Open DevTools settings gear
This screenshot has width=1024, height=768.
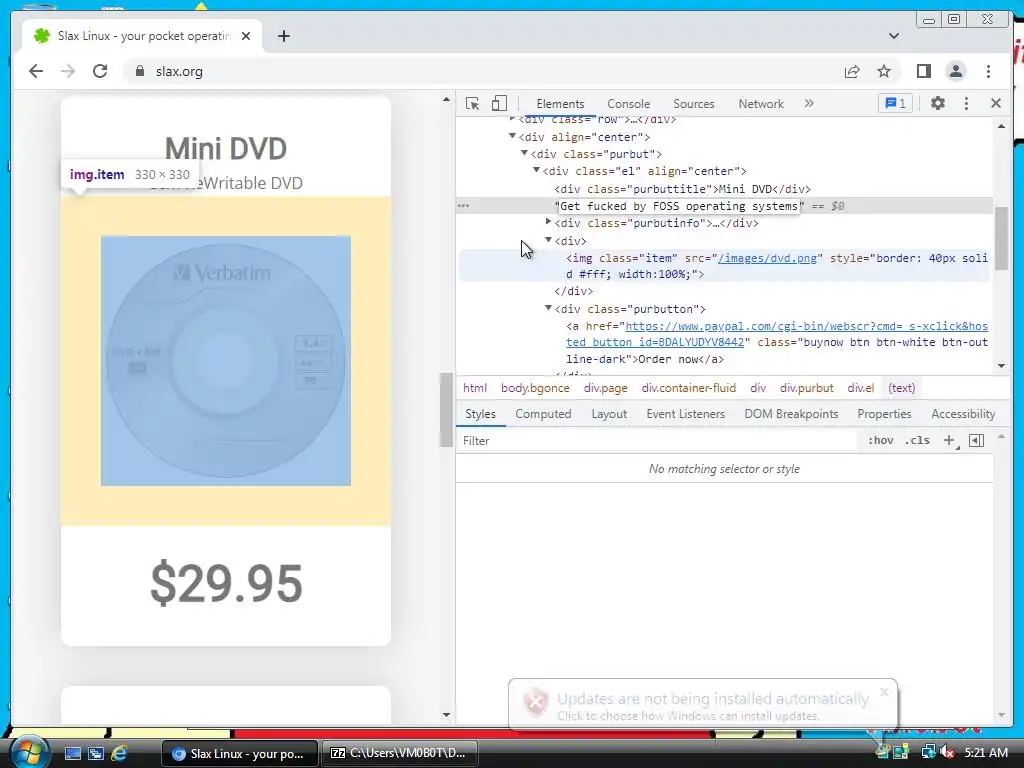pyautogui.click(x=938, y=103)
